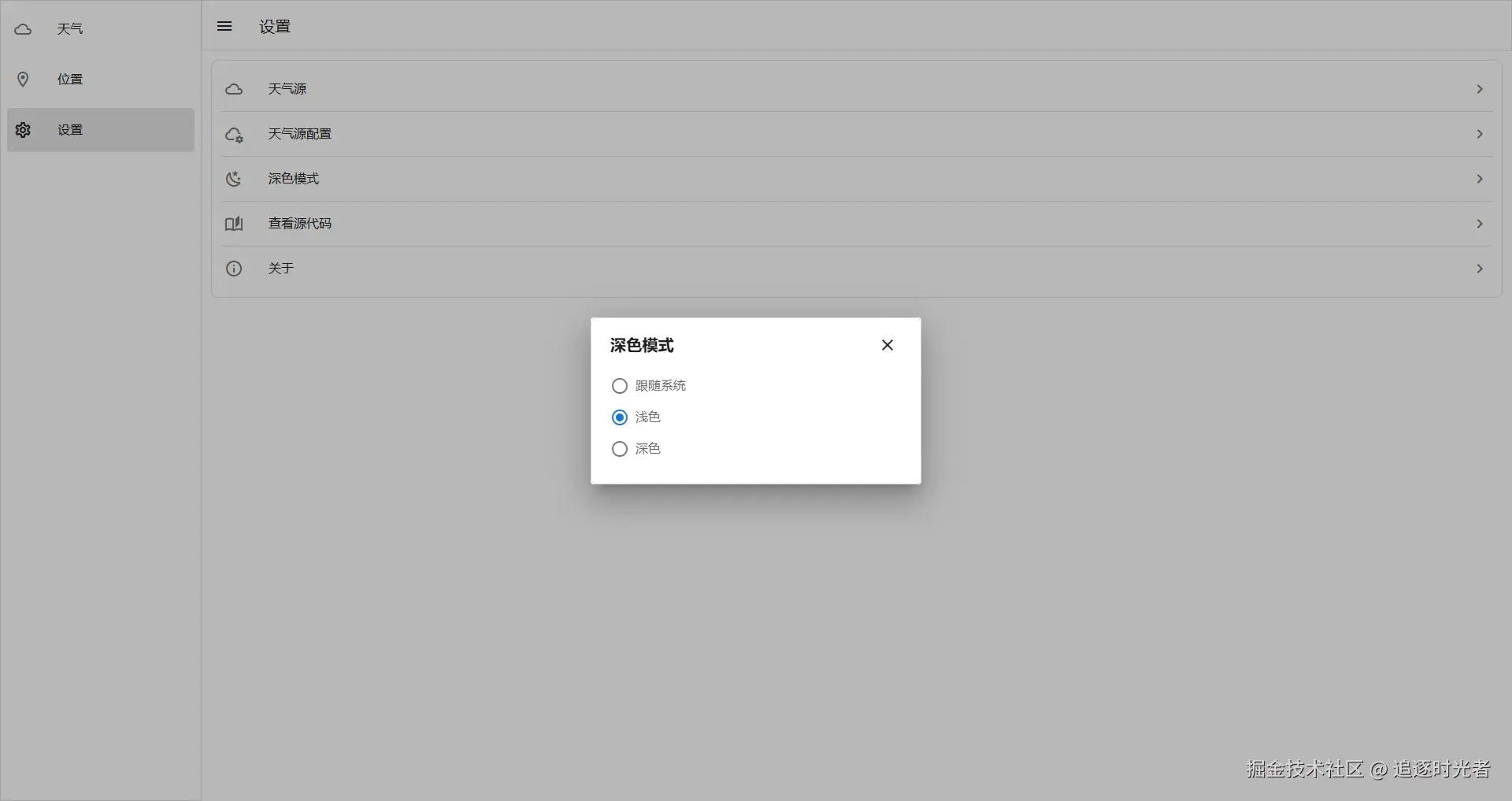Click the book icon for 查看源代码
The height and width of the screenshot is (801, 1512).
click(234, 224)
